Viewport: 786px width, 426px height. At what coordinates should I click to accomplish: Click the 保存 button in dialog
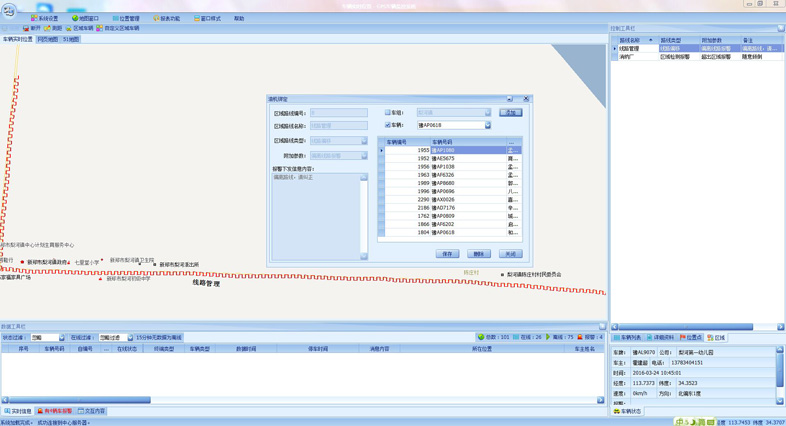[448, 254]
